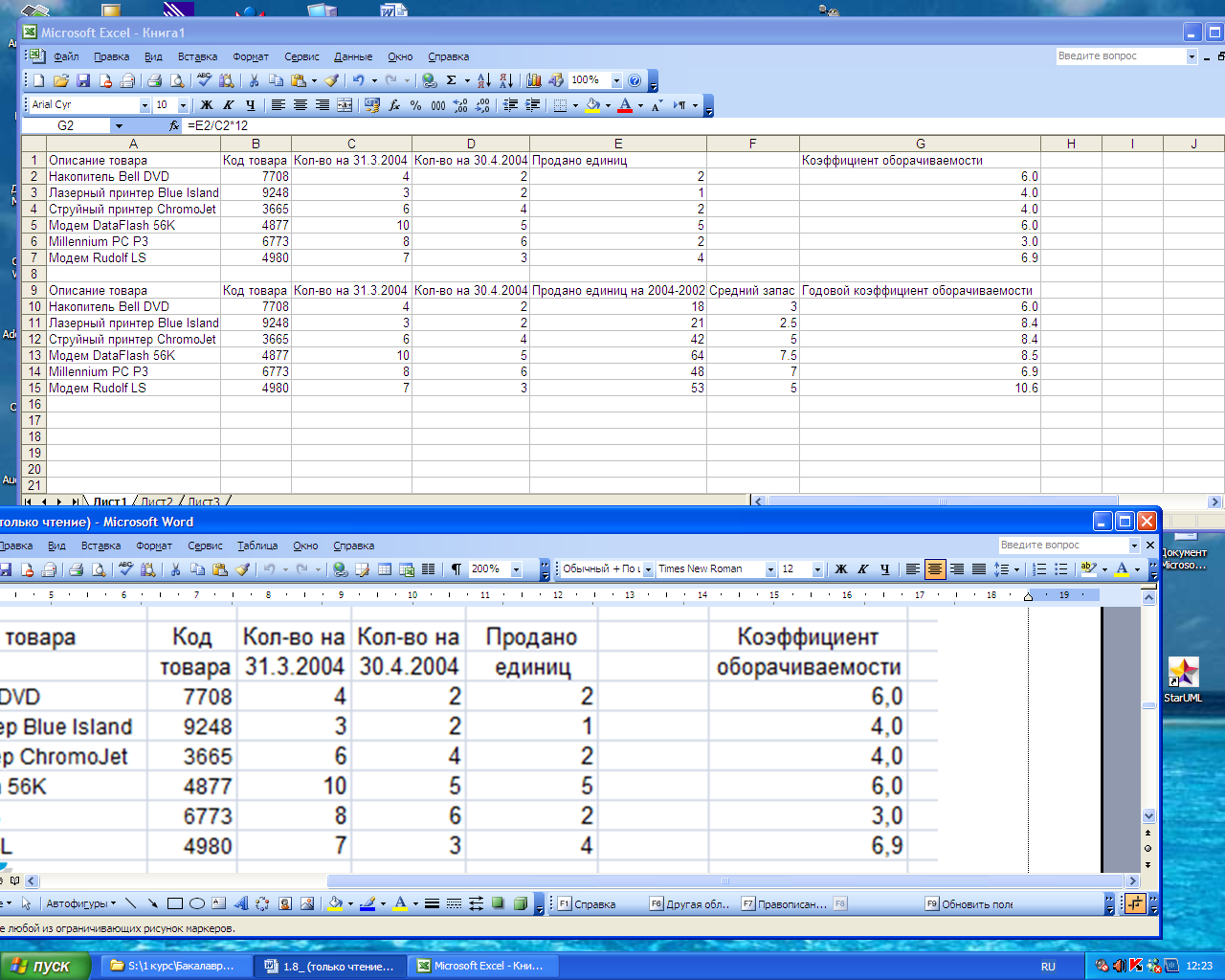Screen dimensions: 1225x980
Task: Click F9 Обновить поле button in Word
Action: (970, 903)
